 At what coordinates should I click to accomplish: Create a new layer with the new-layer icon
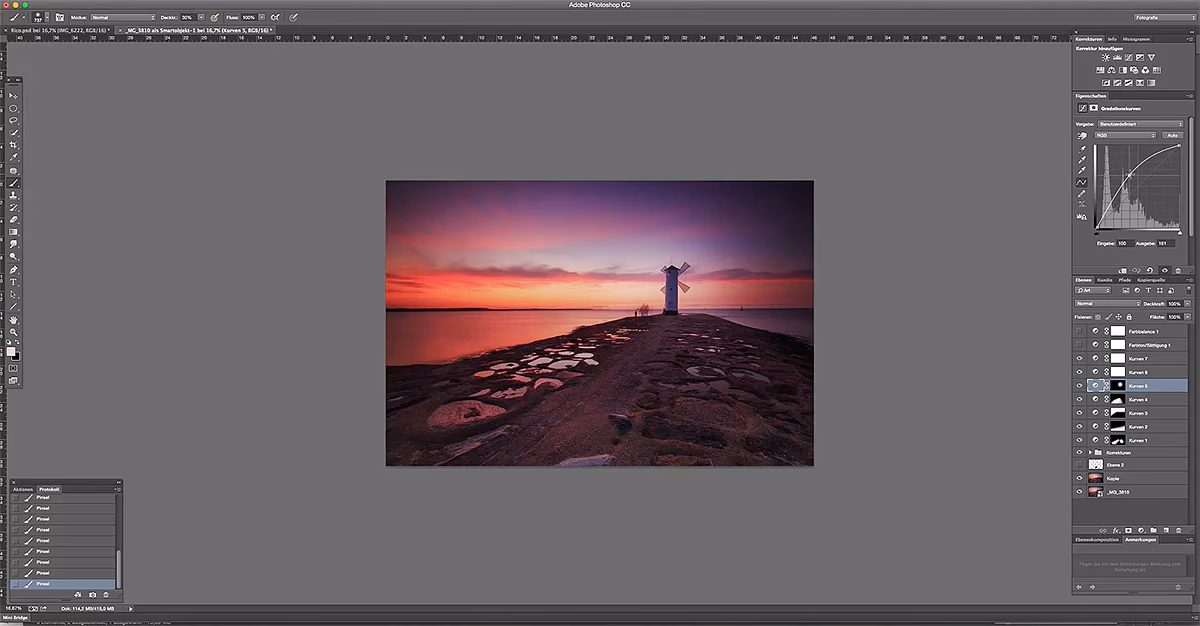1164,530
